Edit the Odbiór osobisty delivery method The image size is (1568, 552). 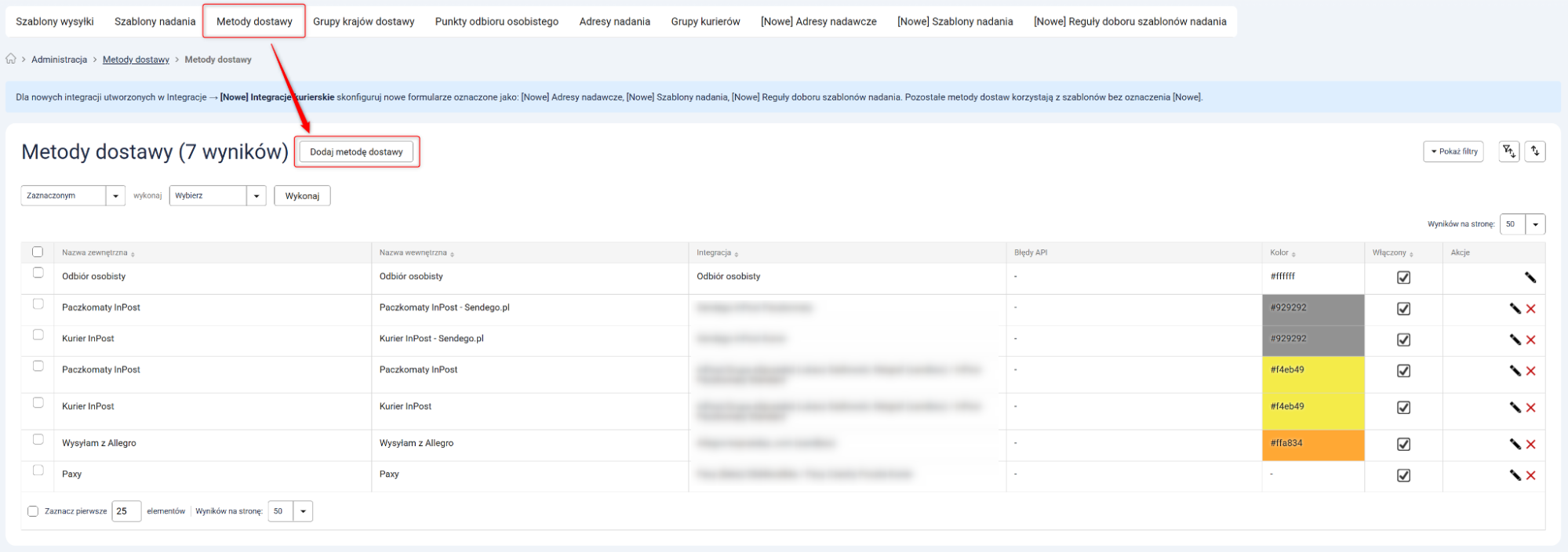click(1530, 278)
